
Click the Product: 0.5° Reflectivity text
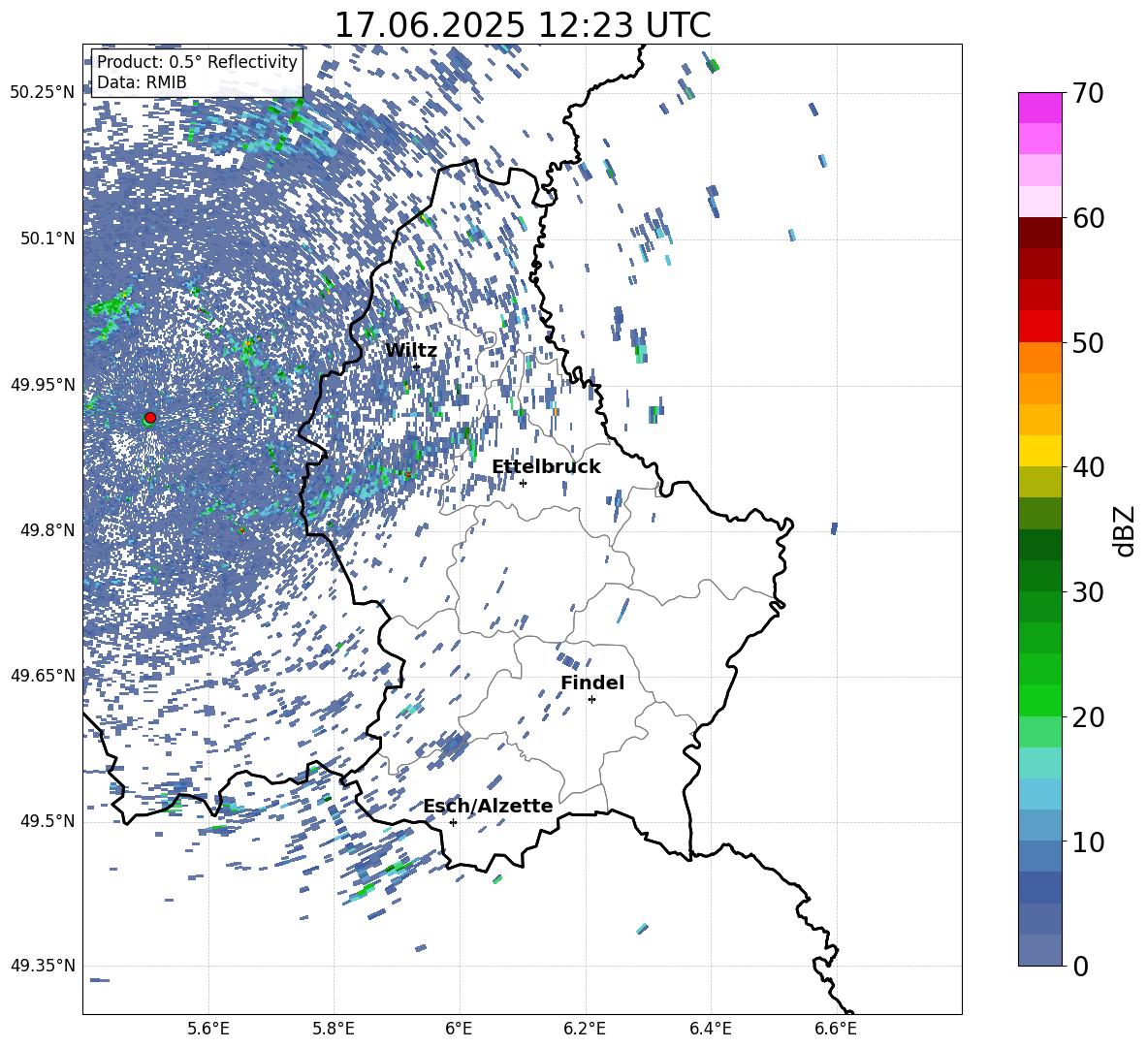[x=197, y=62]
